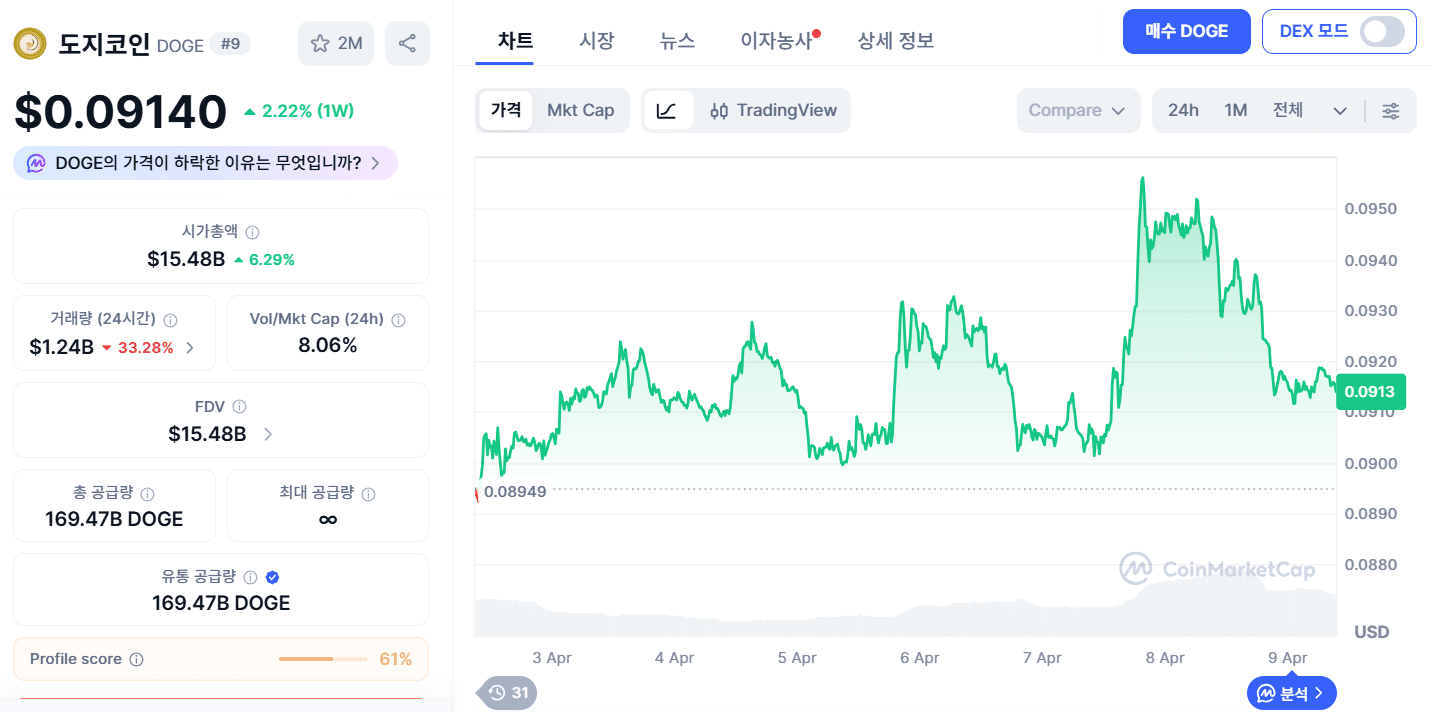This screenshot has width=1432, height=712.
Task: Click the 매수 DOGE button
Action: click(x=1186, y=31)
